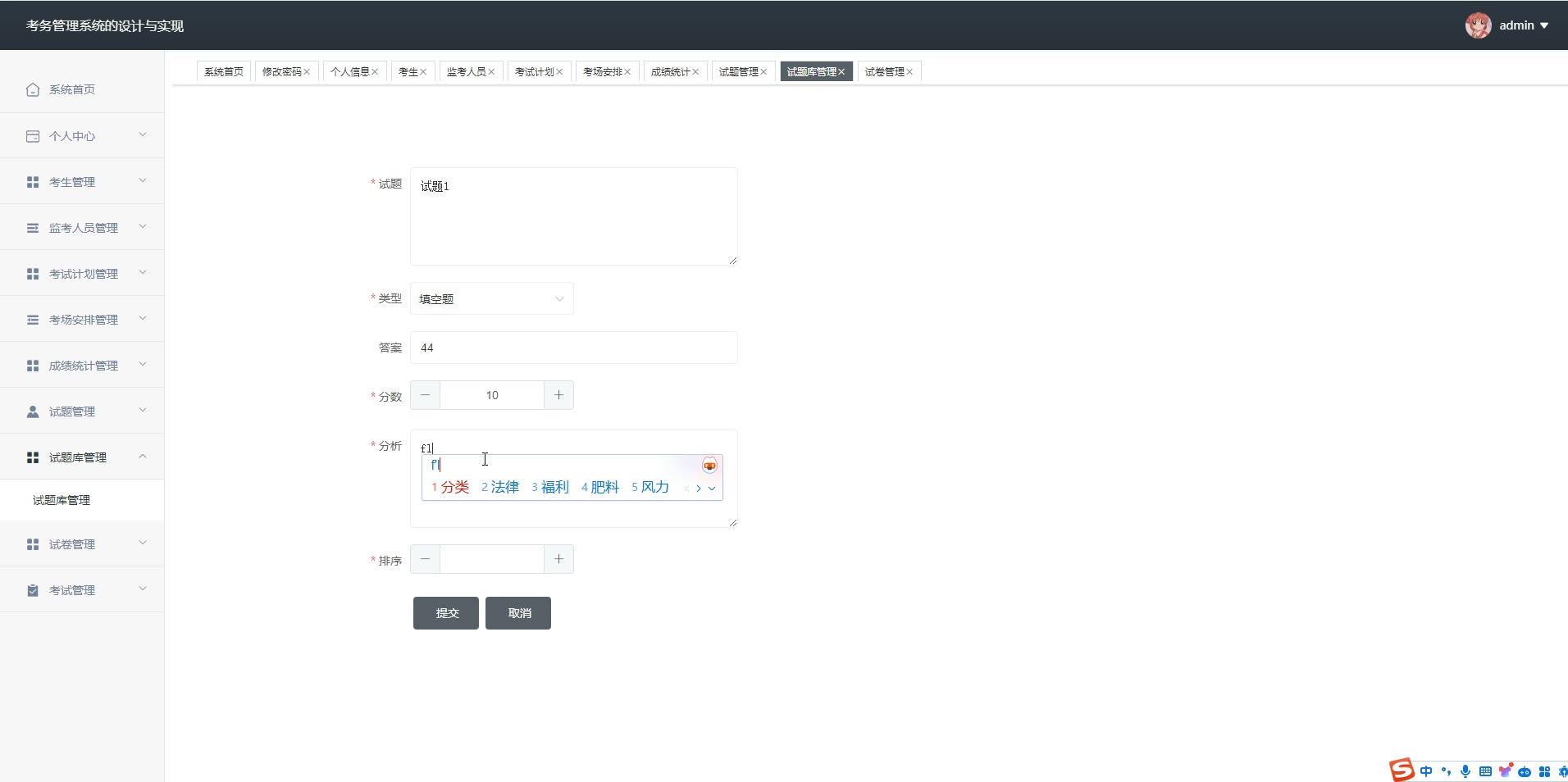This screenshot has width=1568, height=782.
Task: Expand the 考场安排管理 sidebar menu
Action: point(143,319)
